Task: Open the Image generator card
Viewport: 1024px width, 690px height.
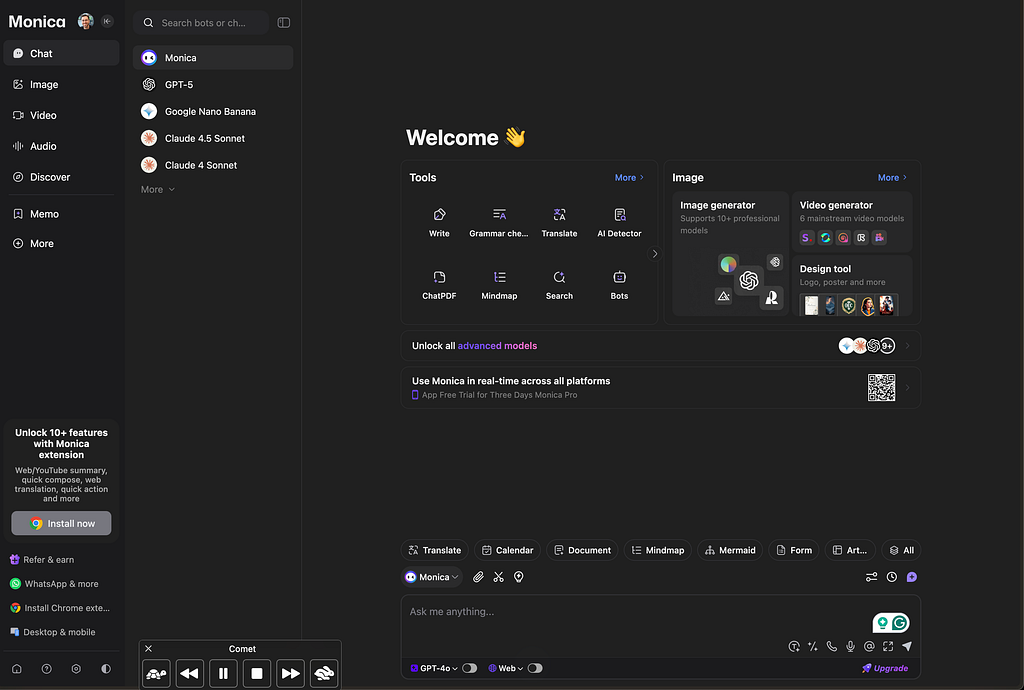Action: [x=730, y=254]
